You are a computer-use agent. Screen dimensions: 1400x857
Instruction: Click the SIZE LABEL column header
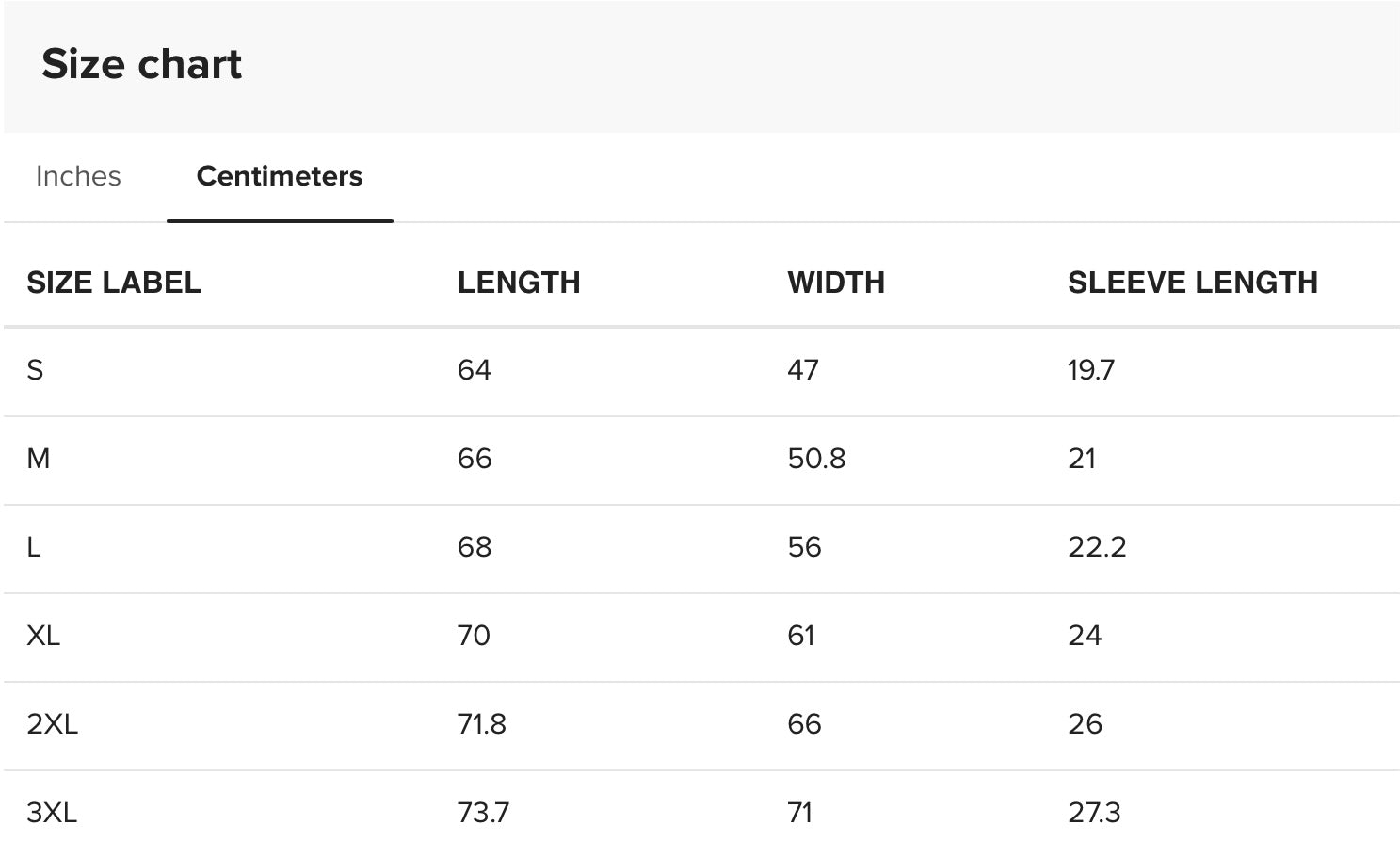tap(114, 283)
